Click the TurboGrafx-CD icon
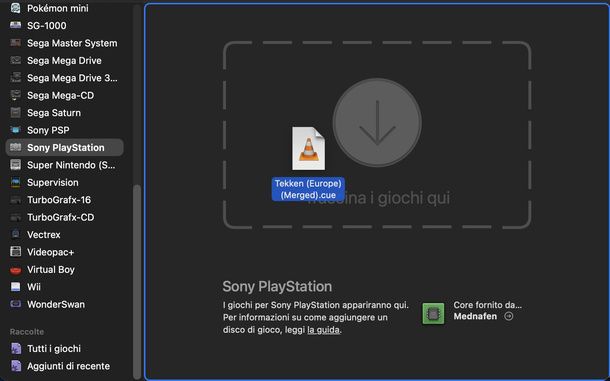The height and width of the screenshot is (381, 610). pos(16,217)
